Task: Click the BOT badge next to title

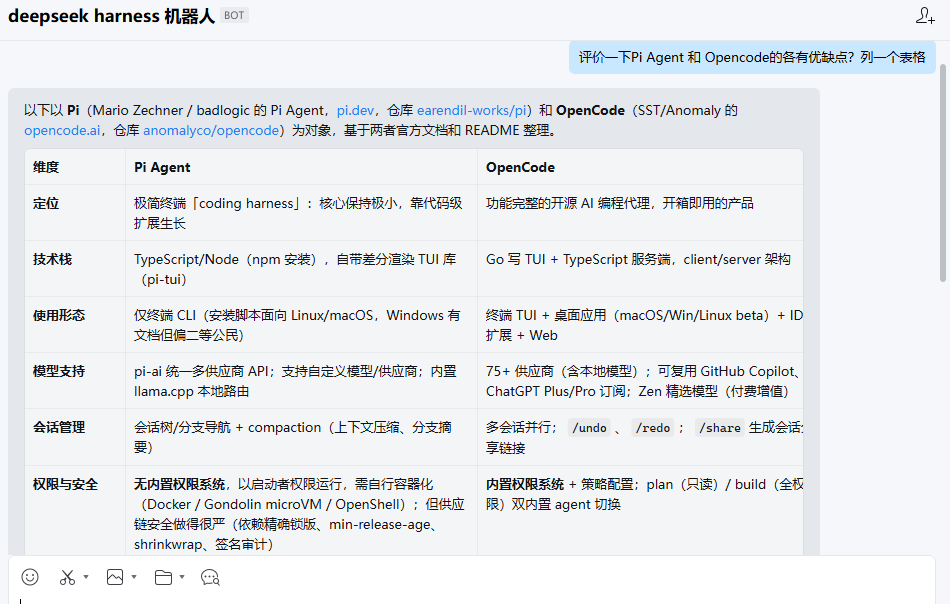Action: (x=234, y=15)
